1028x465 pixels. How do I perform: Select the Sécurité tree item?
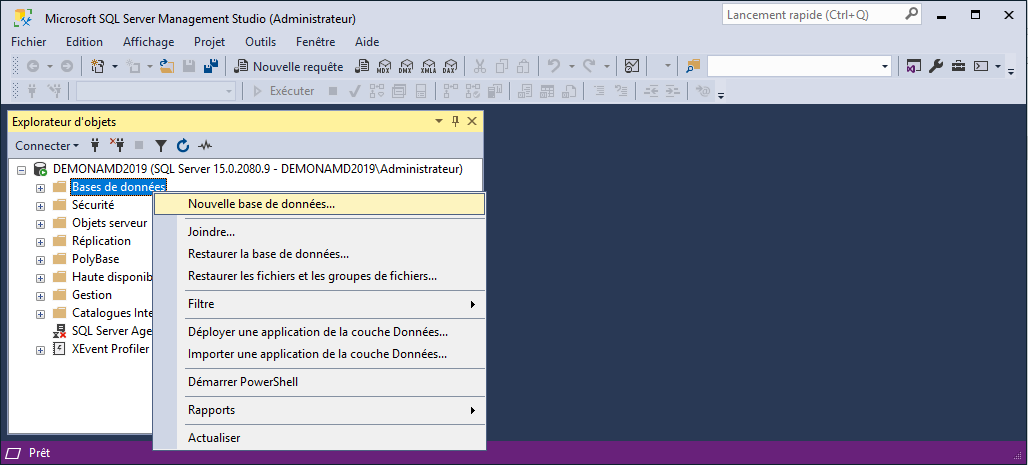coord(93,205)
